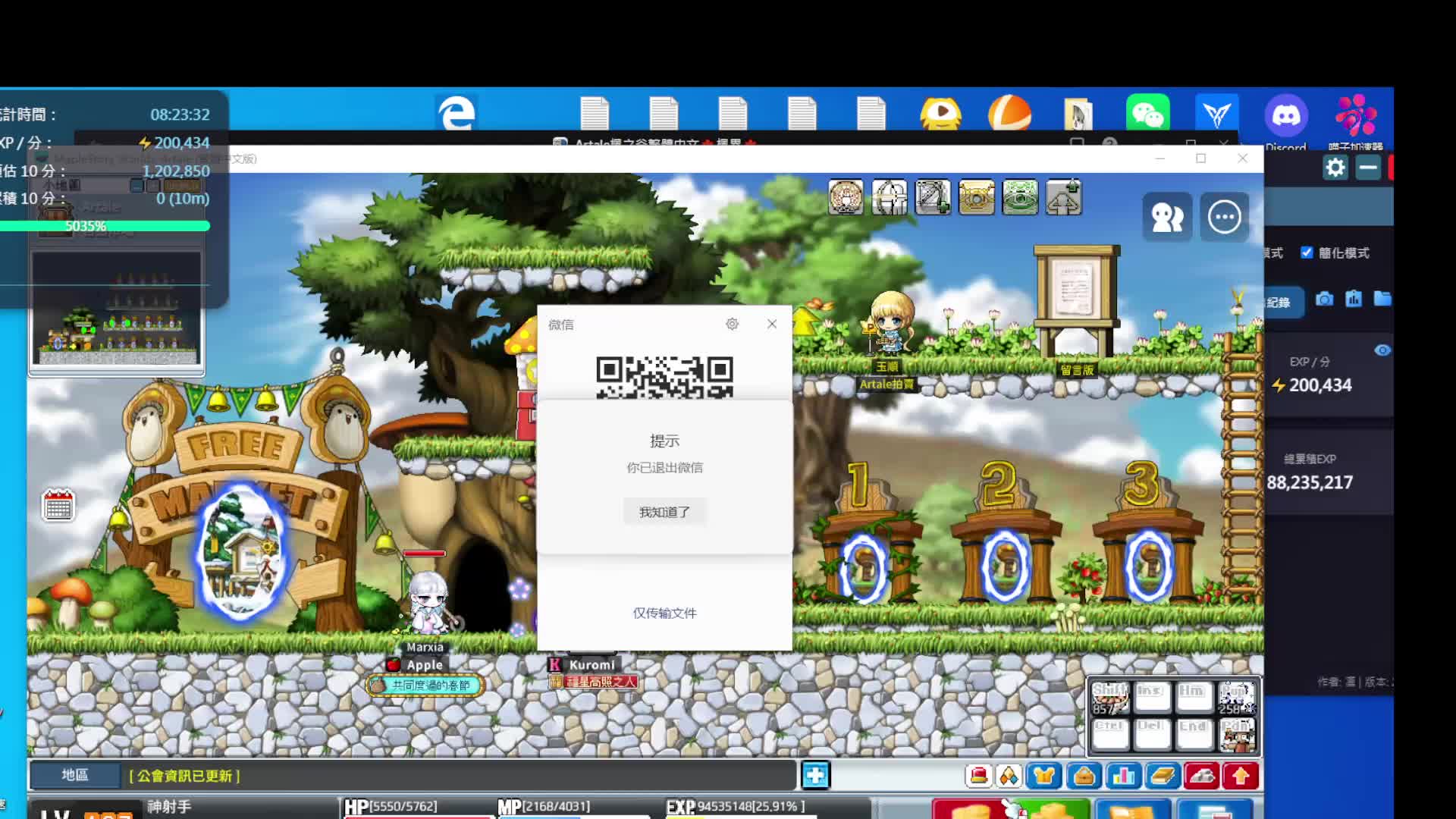Image resolution: width=1456 pixels, height=819 pixels.
Task: Click the calendar event icon
Action: point(58,505)
